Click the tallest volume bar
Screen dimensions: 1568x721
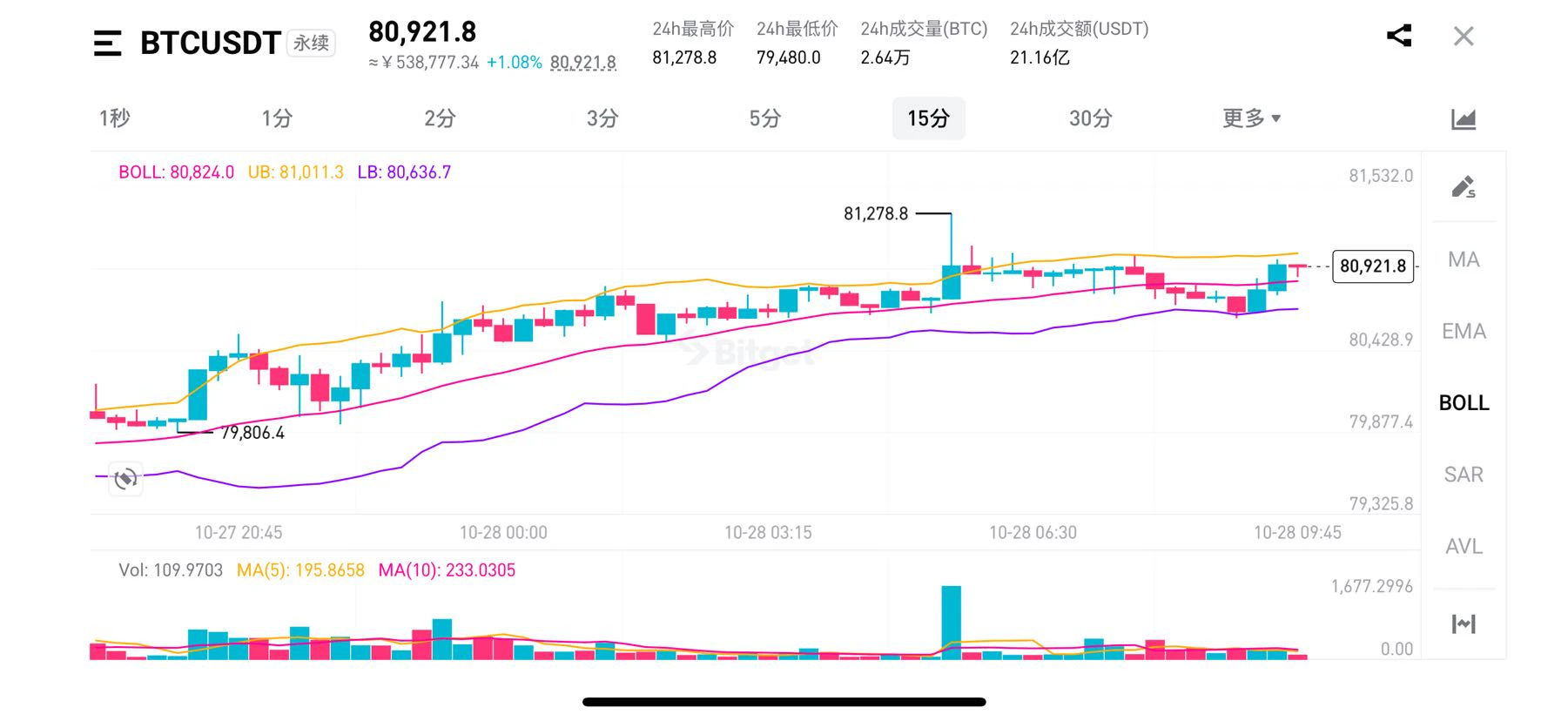(x=952, y=623)
